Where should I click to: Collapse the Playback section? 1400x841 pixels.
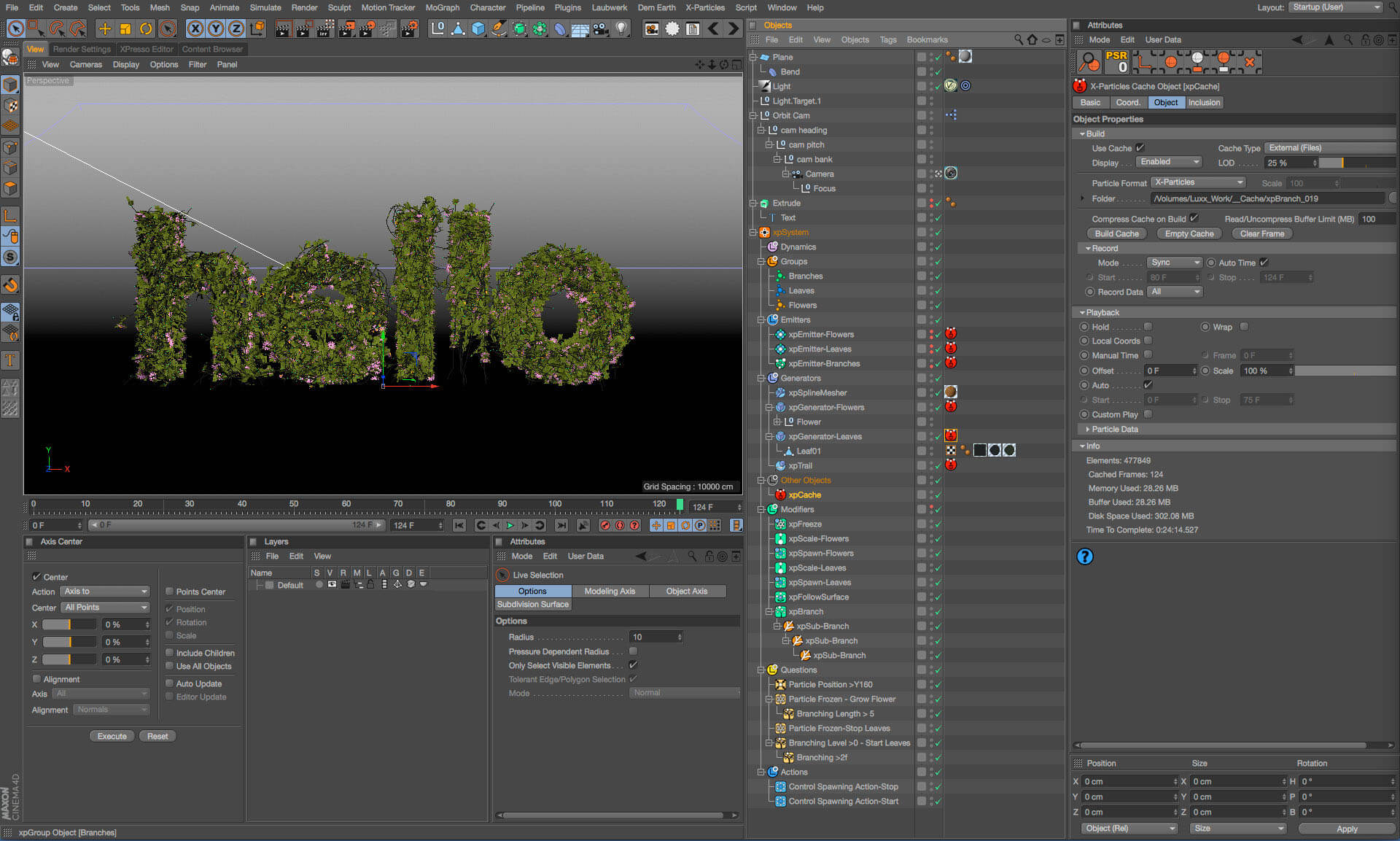1083,312
